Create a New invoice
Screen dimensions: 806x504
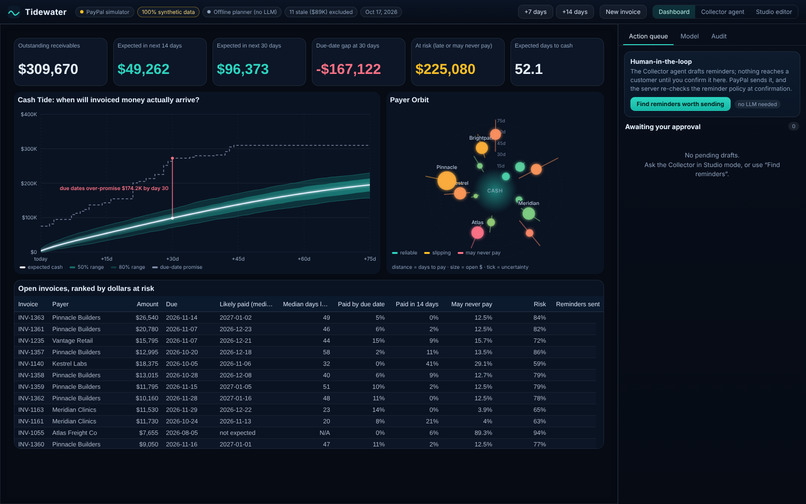click(x=622, y=12)
